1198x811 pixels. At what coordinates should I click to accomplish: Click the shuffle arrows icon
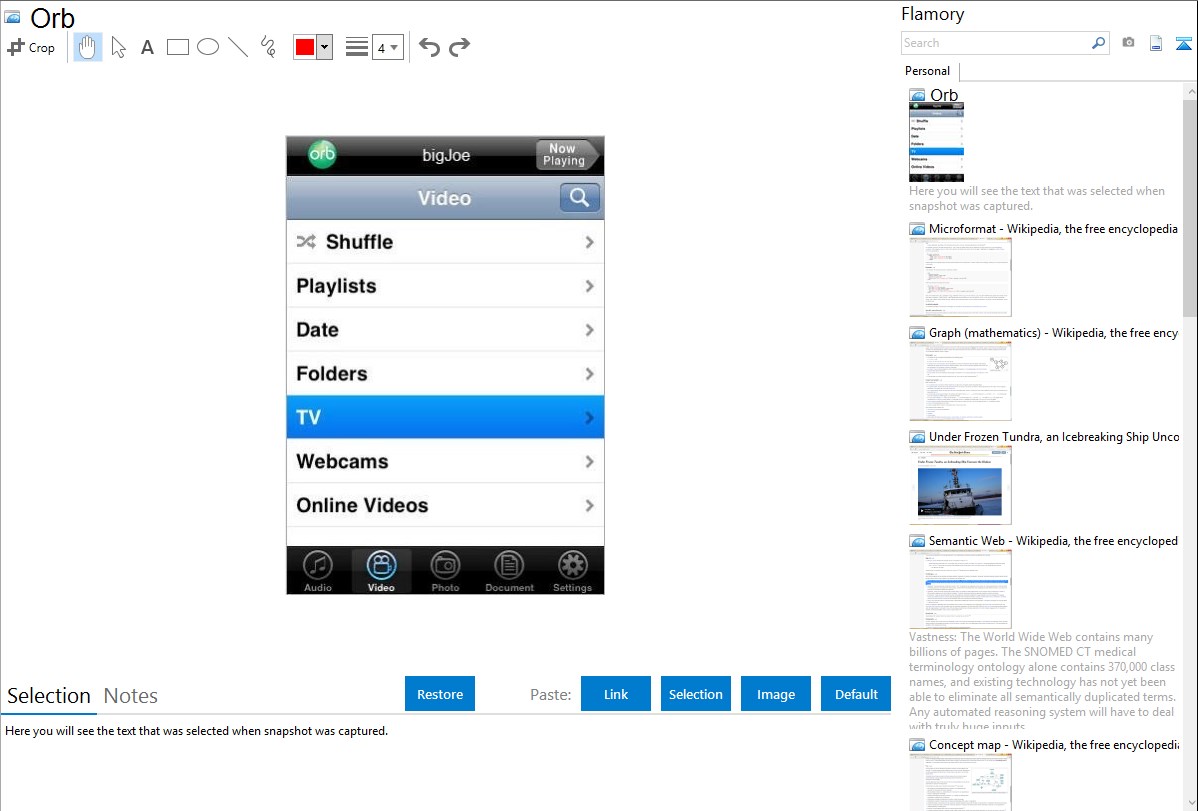(306, 242)
